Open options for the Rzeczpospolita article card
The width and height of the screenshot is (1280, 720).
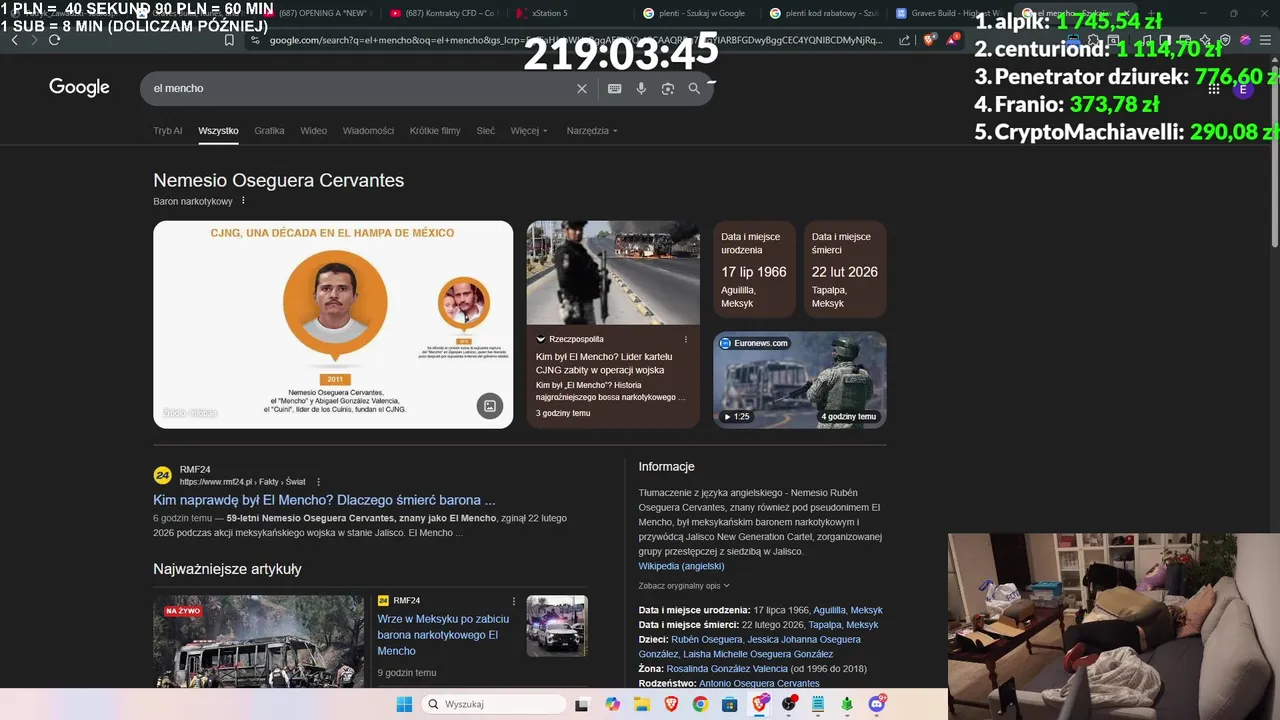[686, 339]
